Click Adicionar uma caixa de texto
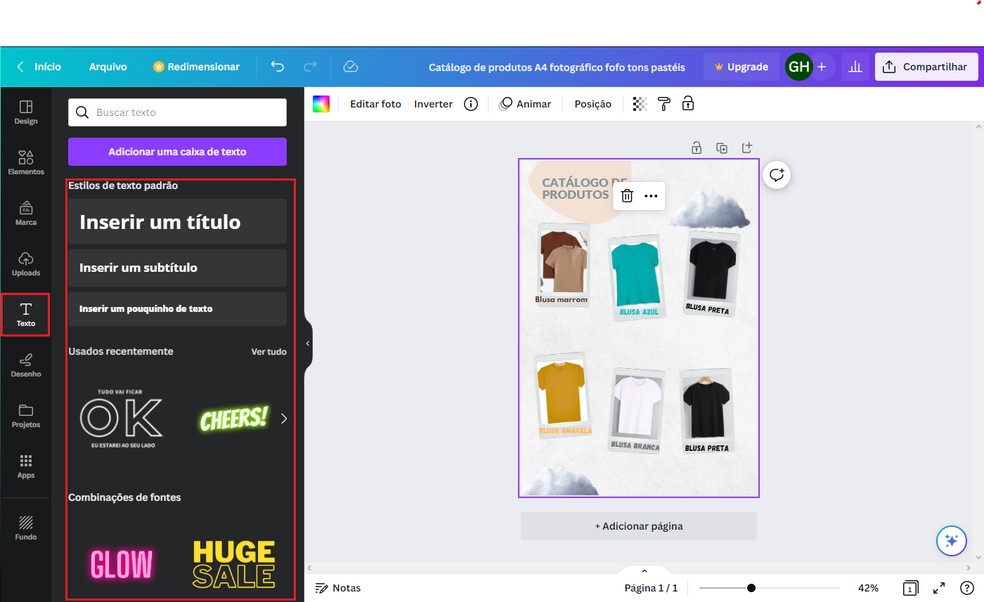 [177, 152]
